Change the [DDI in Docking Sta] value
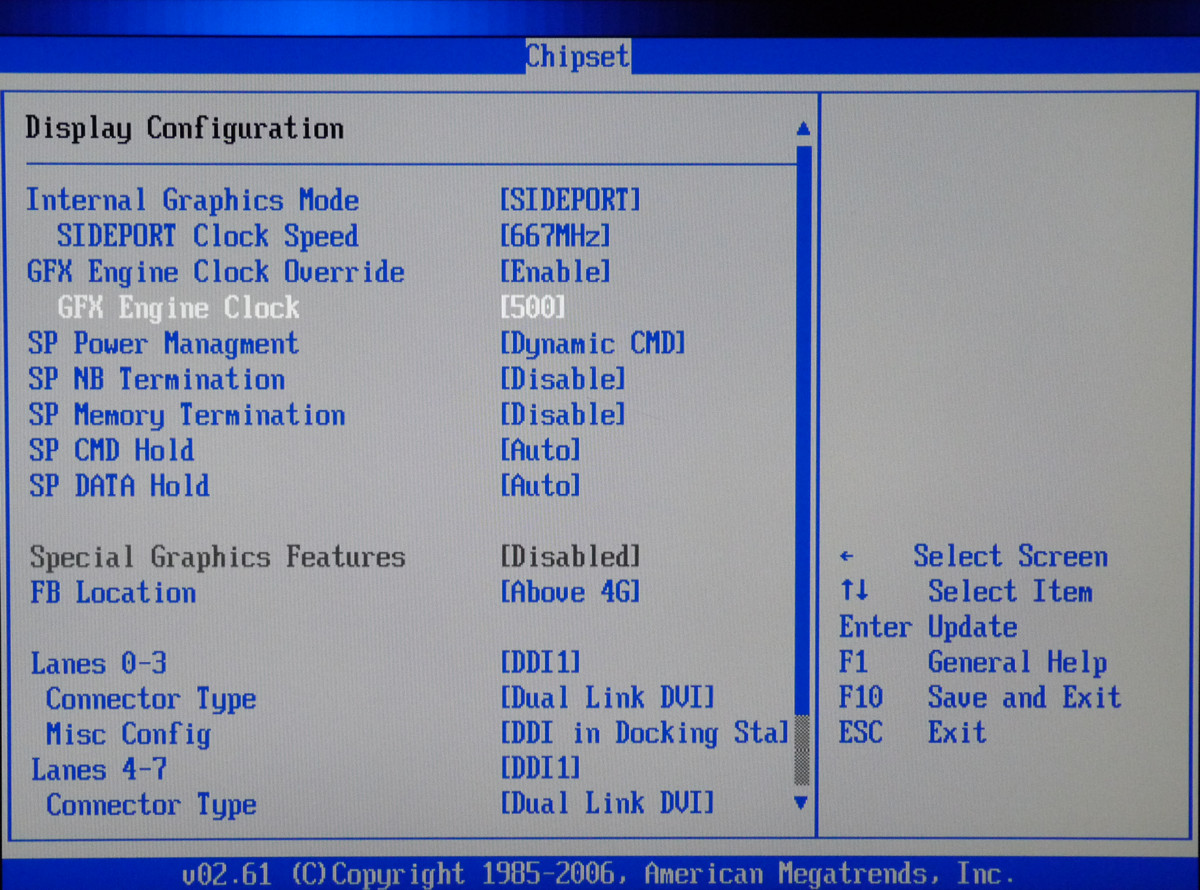The width and height of the screenshot is (1200, 890). click(645, 733)
